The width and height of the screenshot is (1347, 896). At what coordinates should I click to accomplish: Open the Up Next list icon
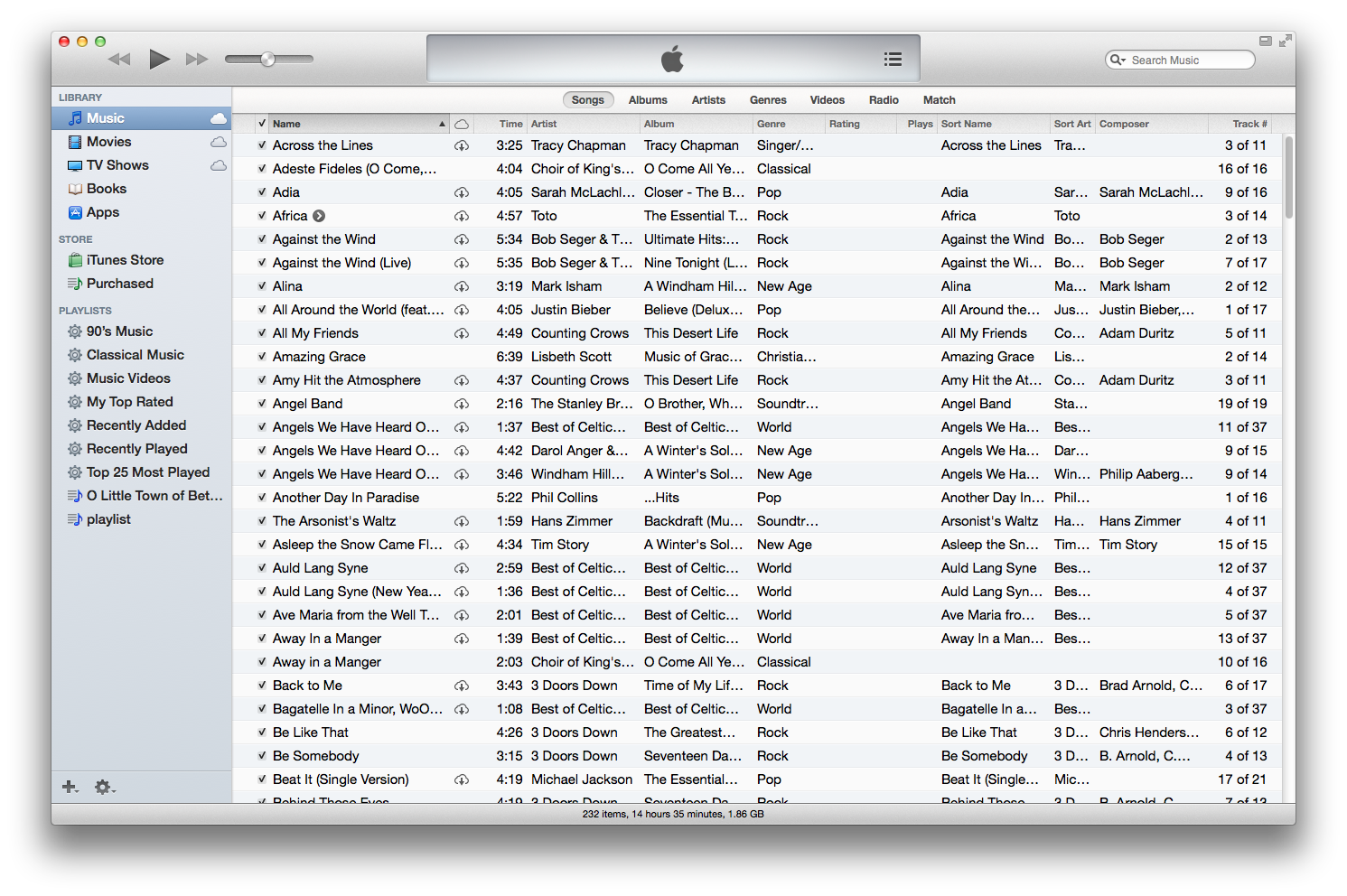click(x=893, y=60)
